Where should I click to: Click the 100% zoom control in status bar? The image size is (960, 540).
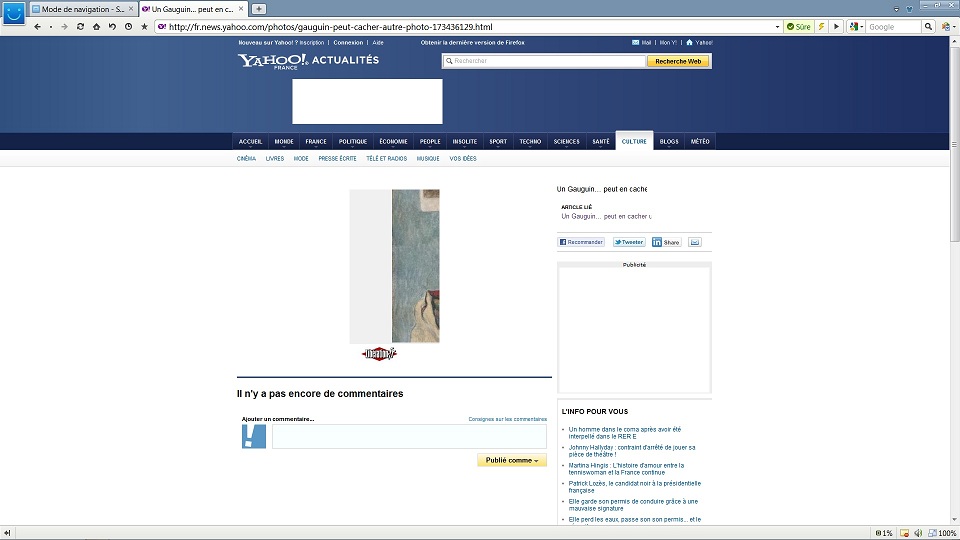(x=942, y=533)
